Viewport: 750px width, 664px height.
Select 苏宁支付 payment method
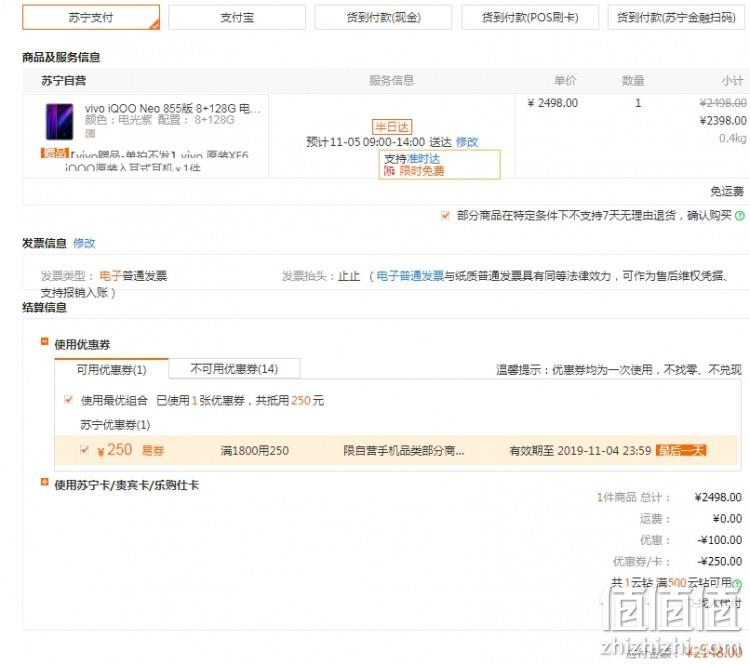pos(91,18)
